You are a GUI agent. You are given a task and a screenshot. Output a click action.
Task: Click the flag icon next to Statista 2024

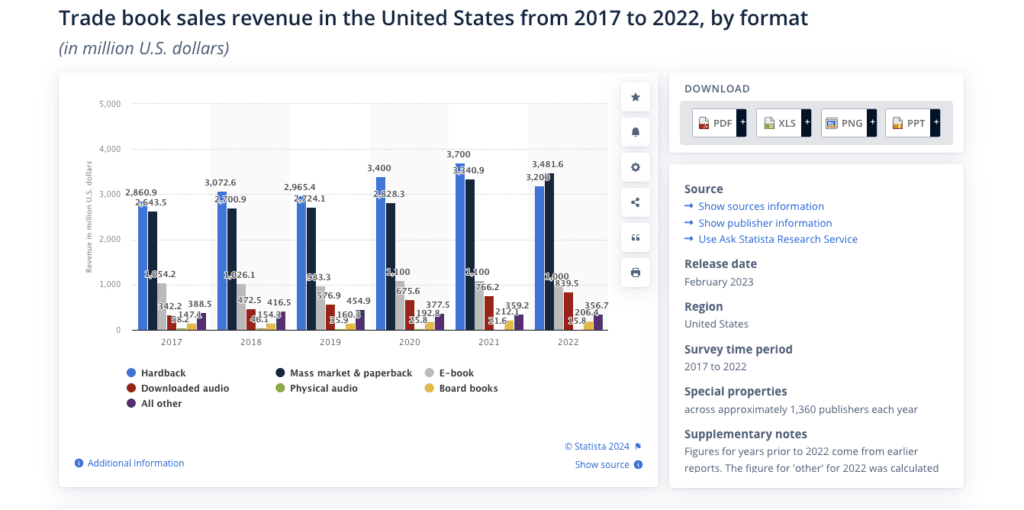tap(638, 446)
